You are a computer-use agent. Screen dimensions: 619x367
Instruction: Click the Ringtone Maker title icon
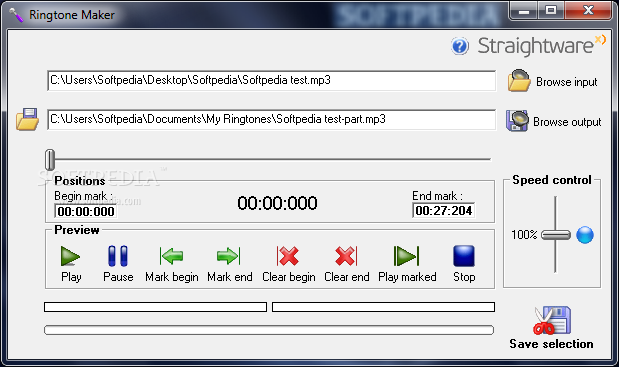pyautogui.click(x=17, y=15)
